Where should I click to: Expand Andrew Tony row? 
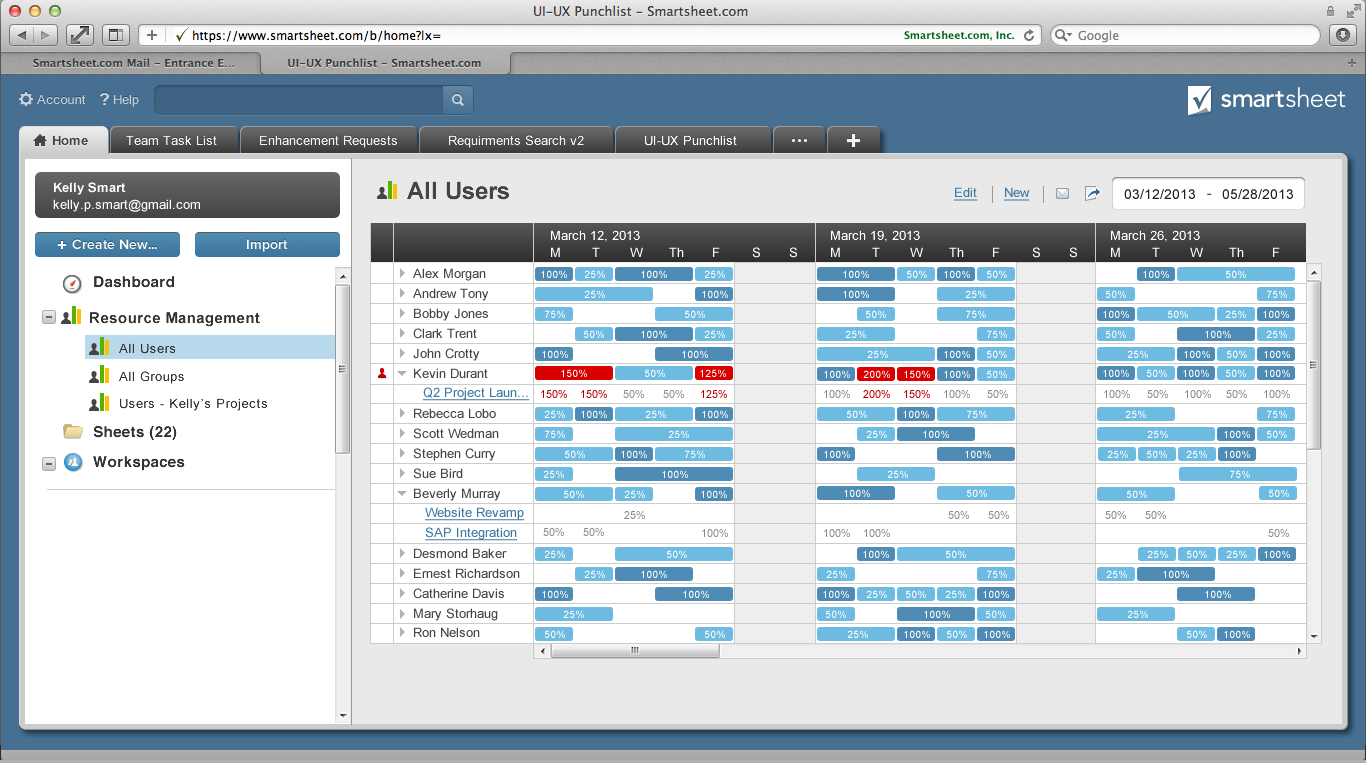[402, 293]
